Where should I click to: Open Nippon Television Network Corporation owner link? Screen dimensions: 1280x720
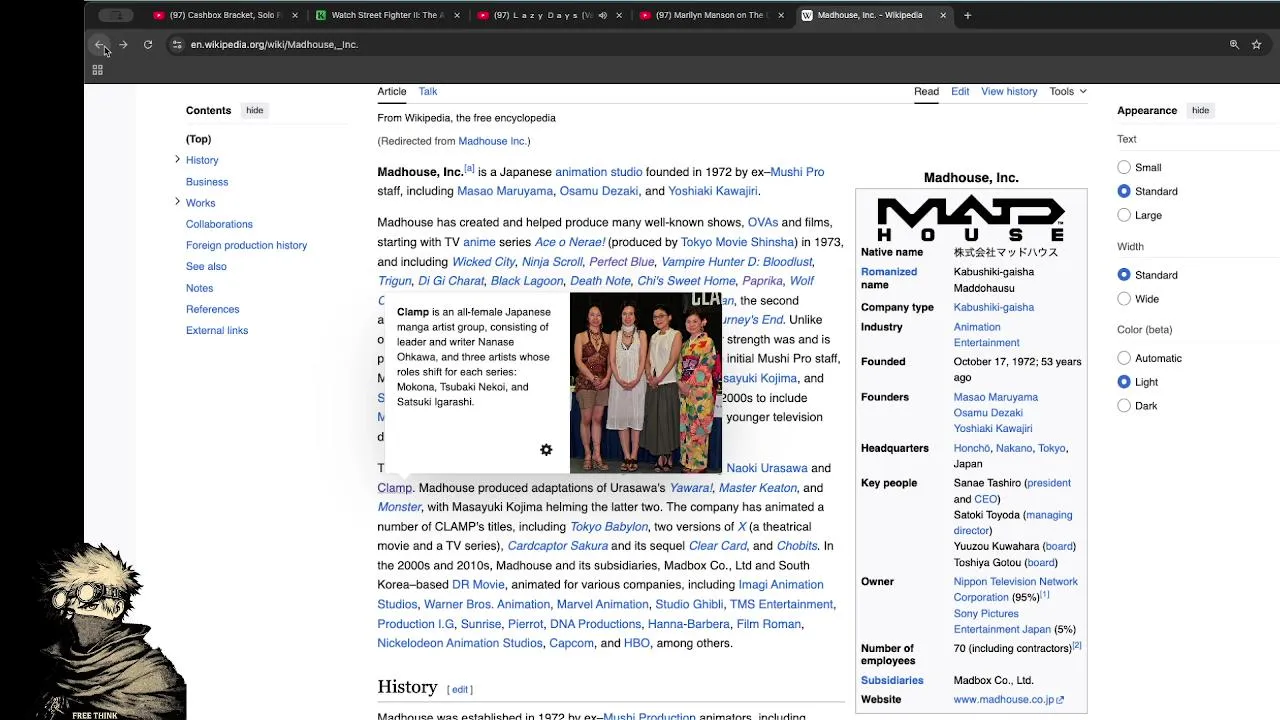click(x=1015, y=589)
